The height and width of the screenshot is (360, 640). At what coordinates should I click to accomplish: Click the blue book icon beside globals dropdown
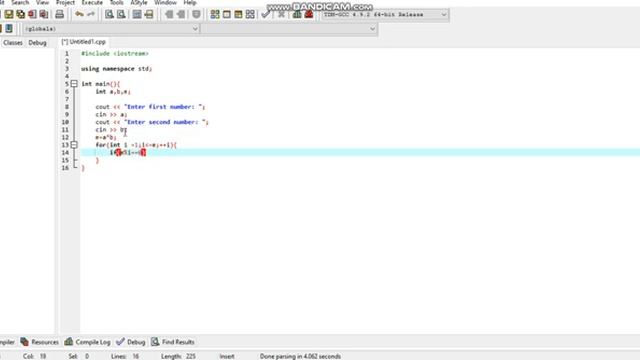click(9, 29)
